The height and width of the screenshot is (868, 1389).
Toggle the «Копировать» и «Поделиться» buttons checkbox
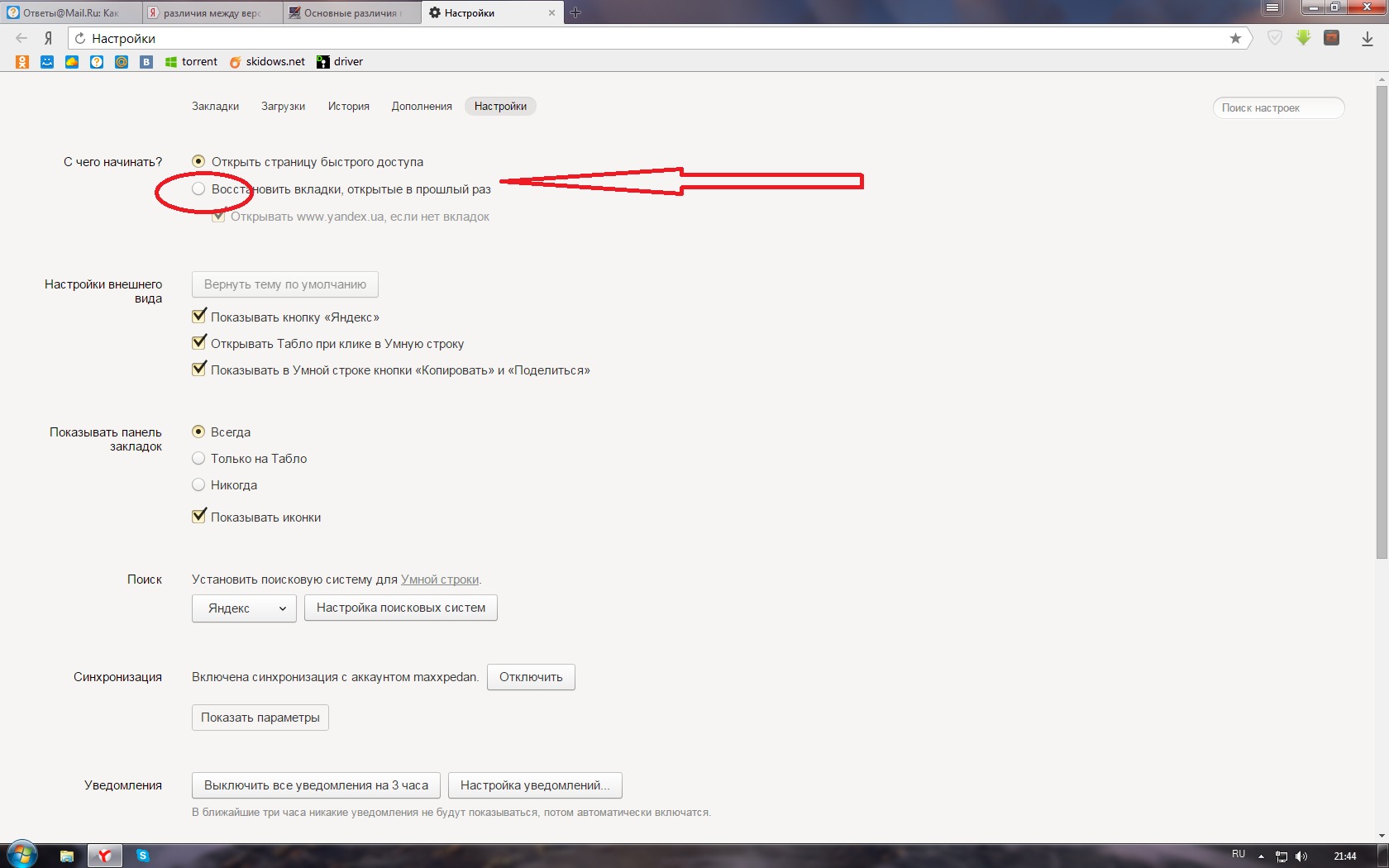point(198,369)
